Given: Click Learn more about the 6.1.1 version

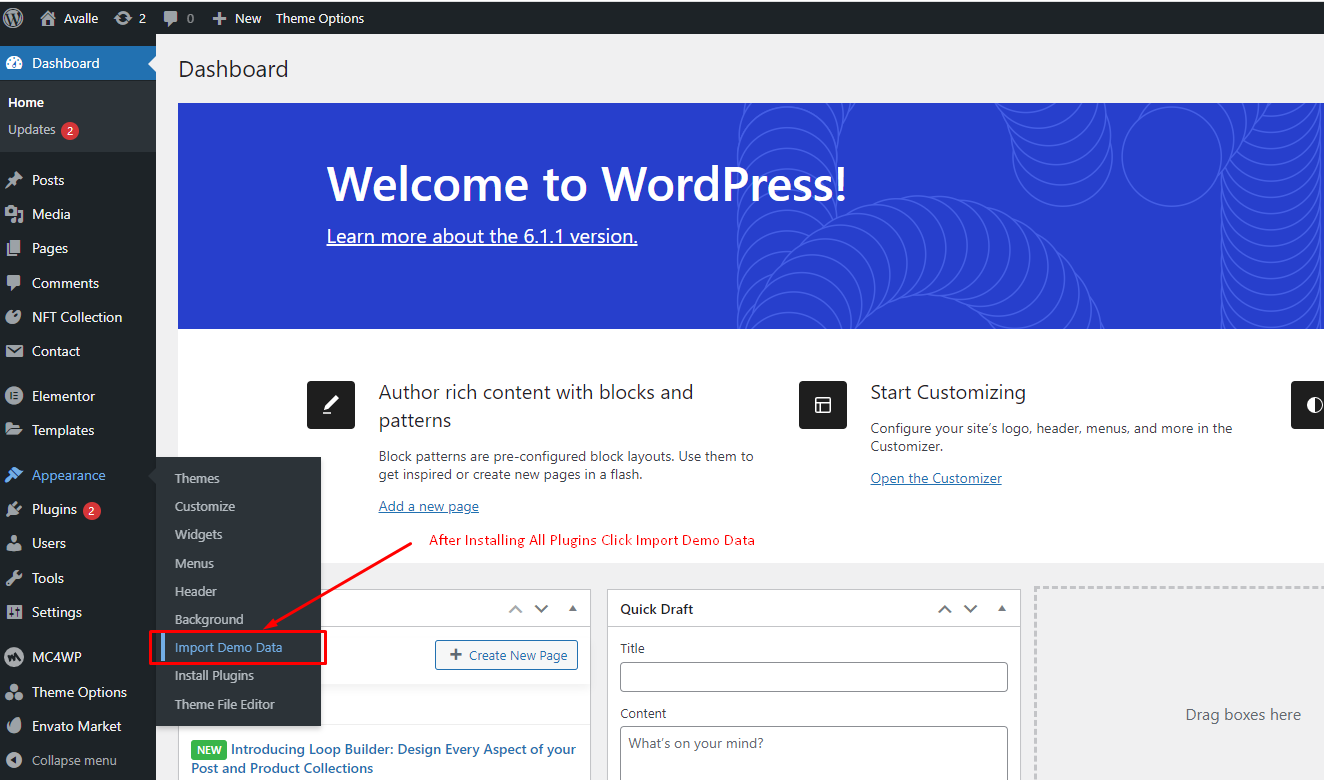Looking at the screenshot, I should click(x=482, y=236).
